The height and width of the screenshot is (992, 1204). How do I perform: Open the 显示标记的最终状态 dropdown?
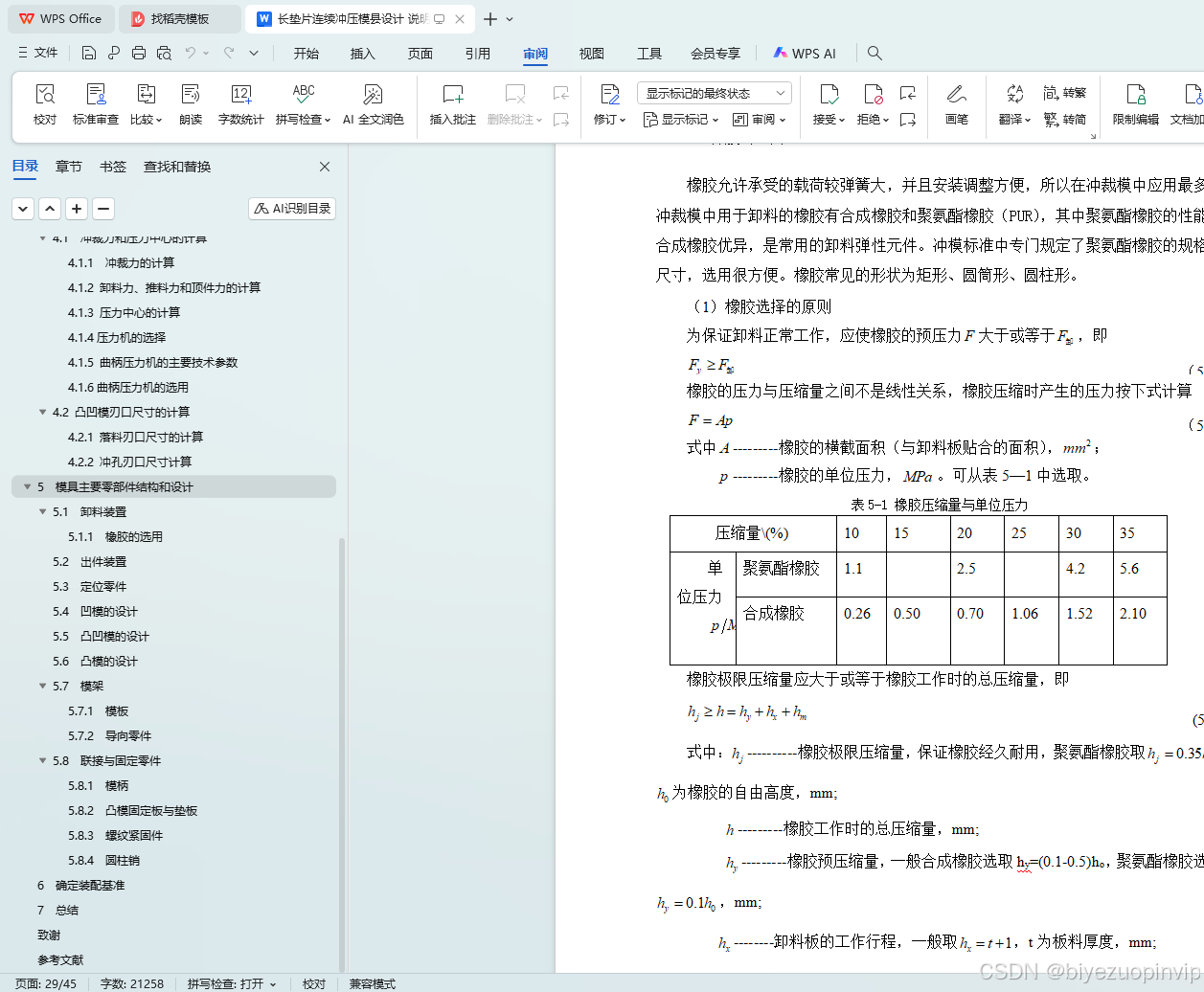click(x=715, y=93)
